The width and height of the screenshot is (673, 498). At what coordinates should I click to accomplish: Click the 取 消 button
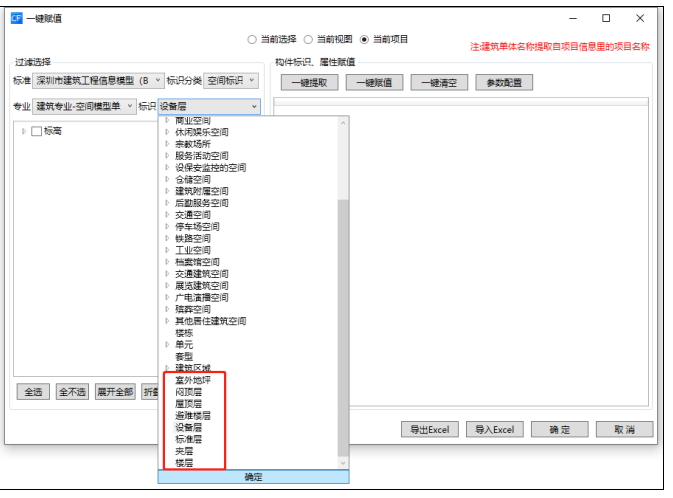(x=624, y=429)
